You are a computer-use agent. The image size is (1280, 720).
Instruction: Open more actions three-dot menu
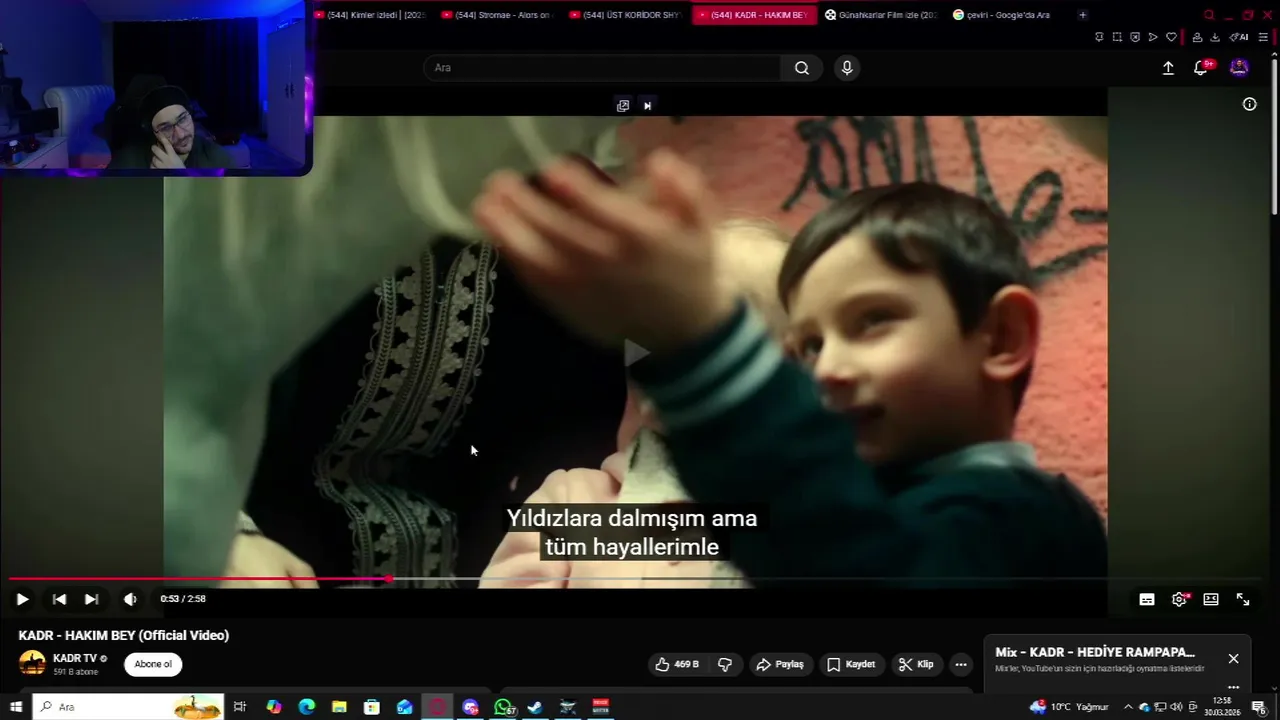click(x=961, y=664)
